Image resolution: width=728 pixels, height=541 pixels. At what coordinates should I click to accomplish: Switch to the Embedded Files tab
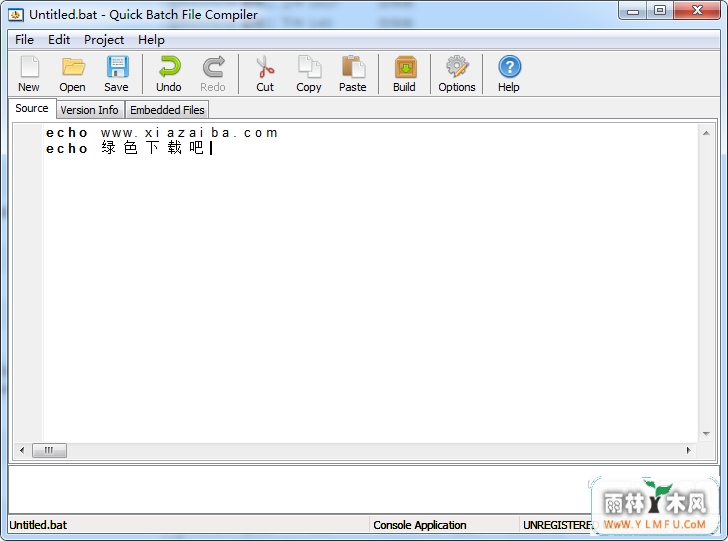(167, 110)
